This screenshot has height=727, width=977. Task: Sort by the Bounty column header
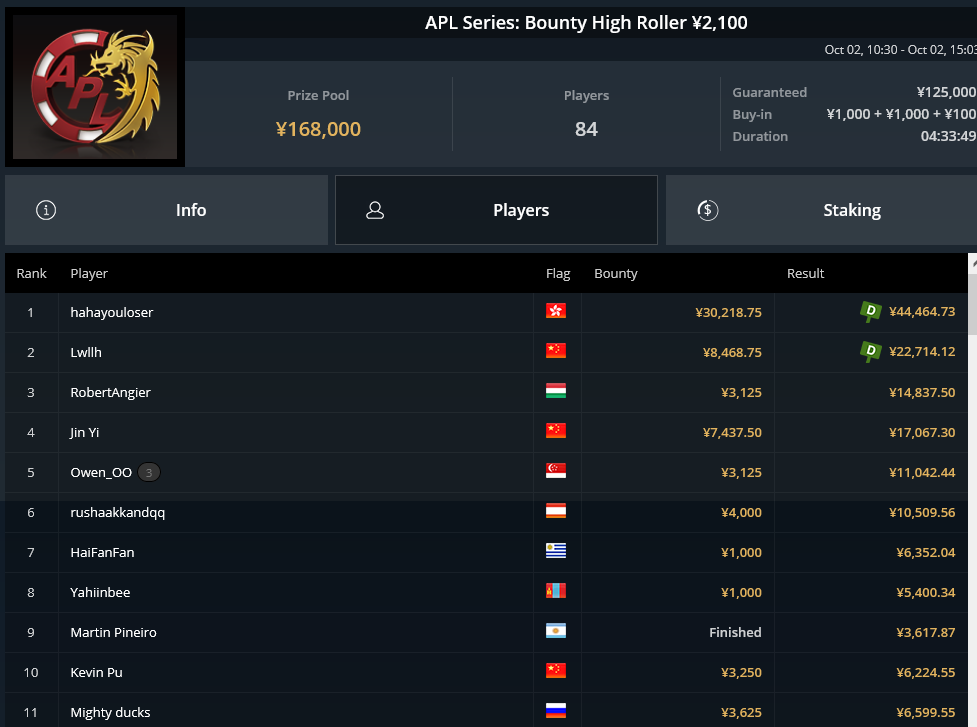[616, 273]
